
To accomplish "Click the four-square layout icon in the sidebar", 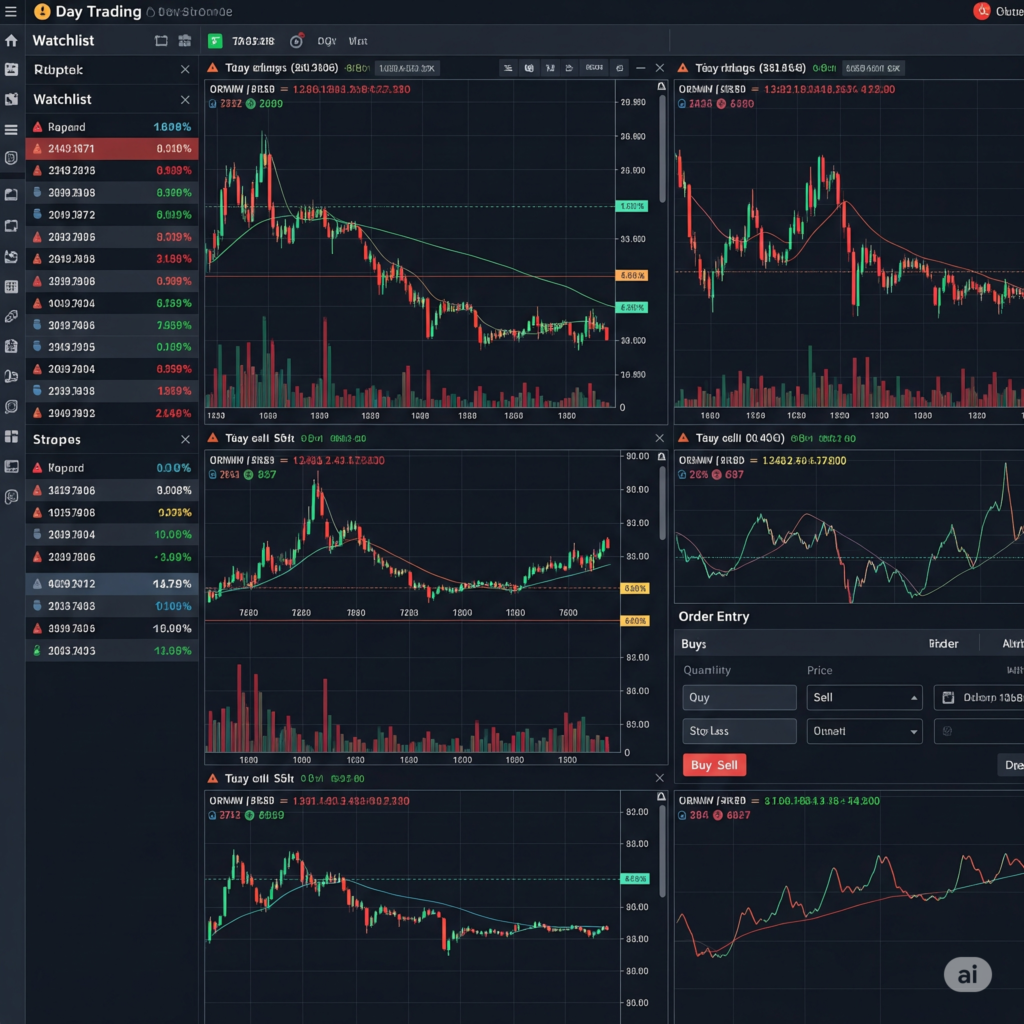I will pyautogui.click(x=11, y=437).
